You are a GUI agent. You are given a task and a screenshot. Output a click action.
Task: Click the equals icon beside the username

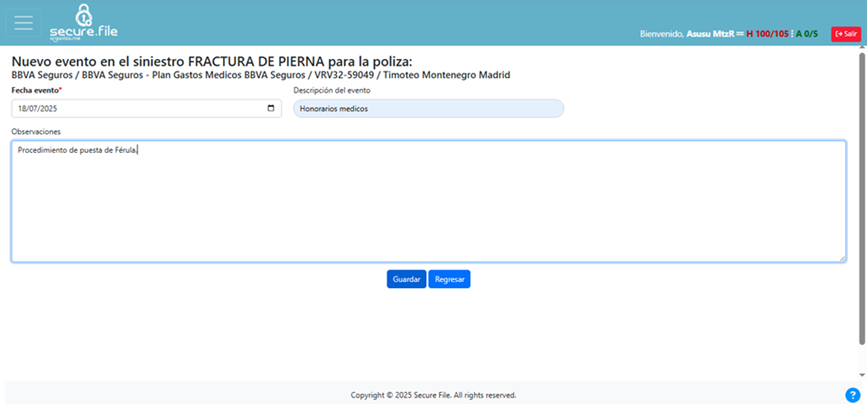[x=740, y=34]
